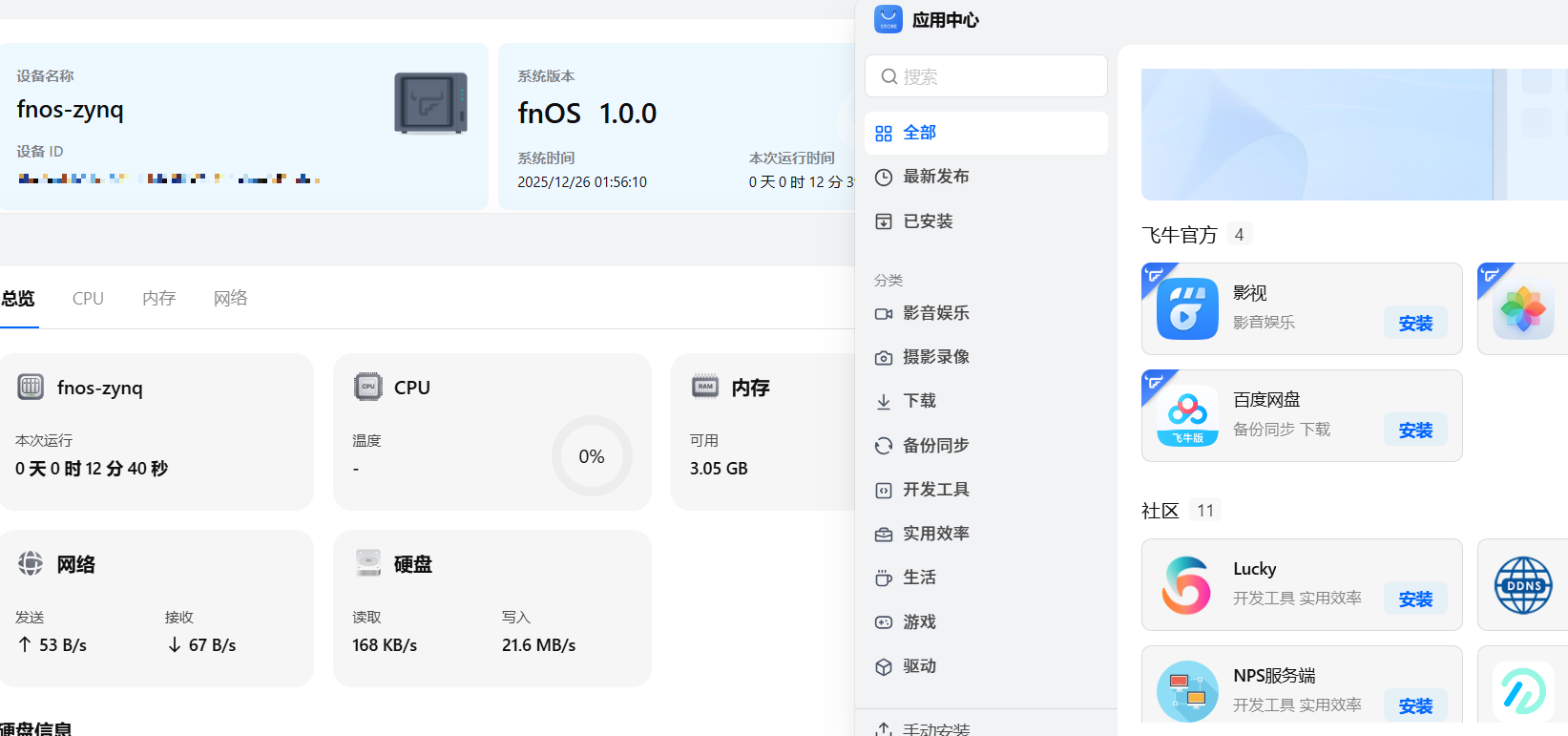This screenshot has width=1568, height=736.
Task: Click the NPS服务端 app icon
Action: [x=1187, y=691]
